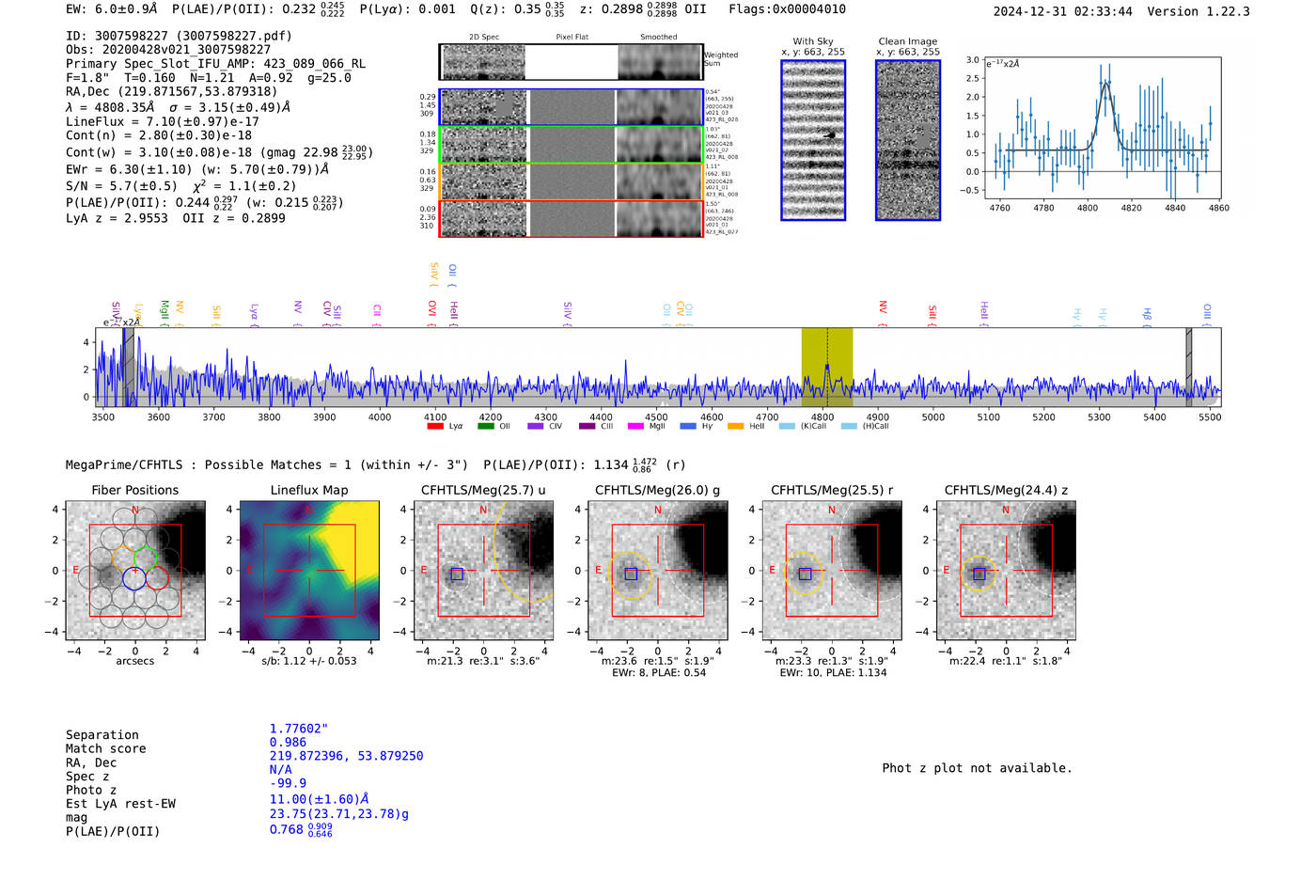Click the Photo z value -99.9

coord(289,783)
